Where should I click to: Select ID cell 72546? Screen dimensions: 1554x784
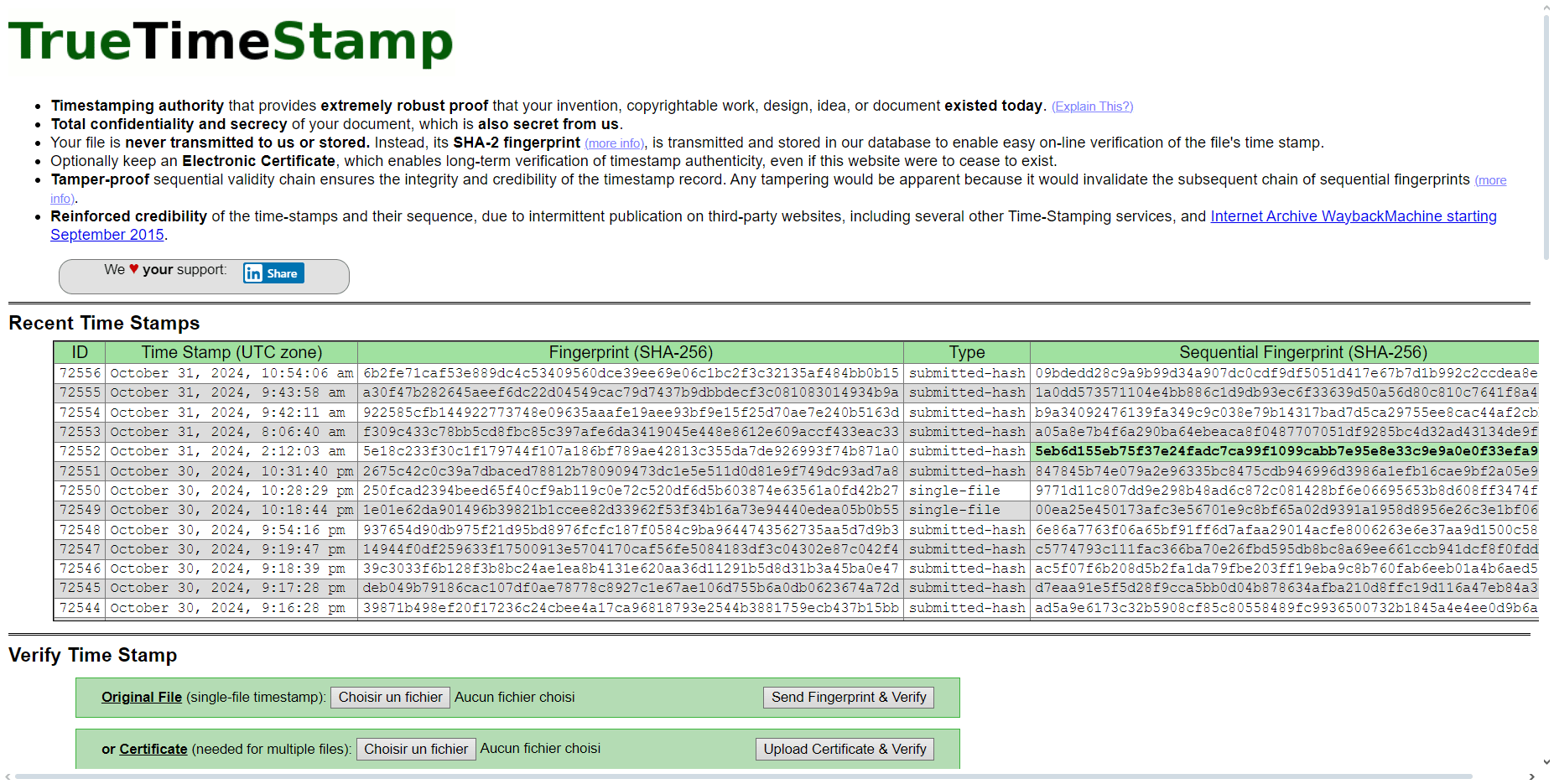click(80, 569)
